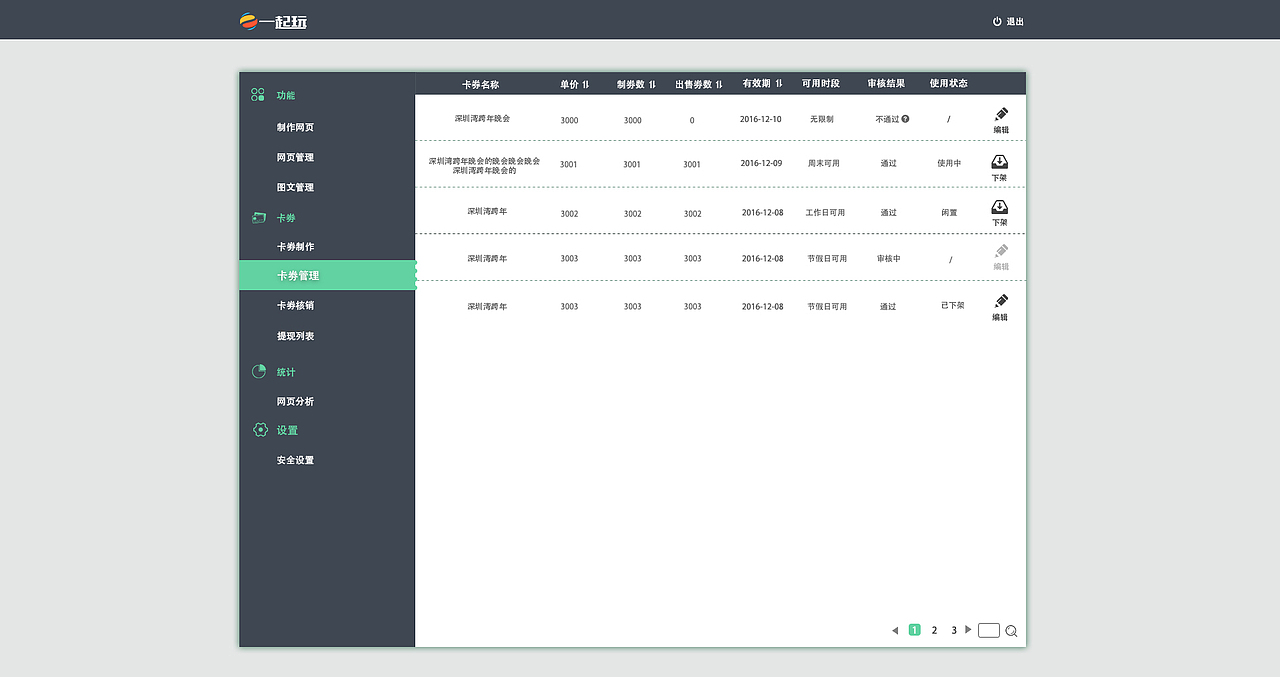Click the two-line 深圳湾跨年晚会的晚会 coupon name
The height and width of the screenshot is (677, 1280).
pyautogui.click(x=484, y=165)
